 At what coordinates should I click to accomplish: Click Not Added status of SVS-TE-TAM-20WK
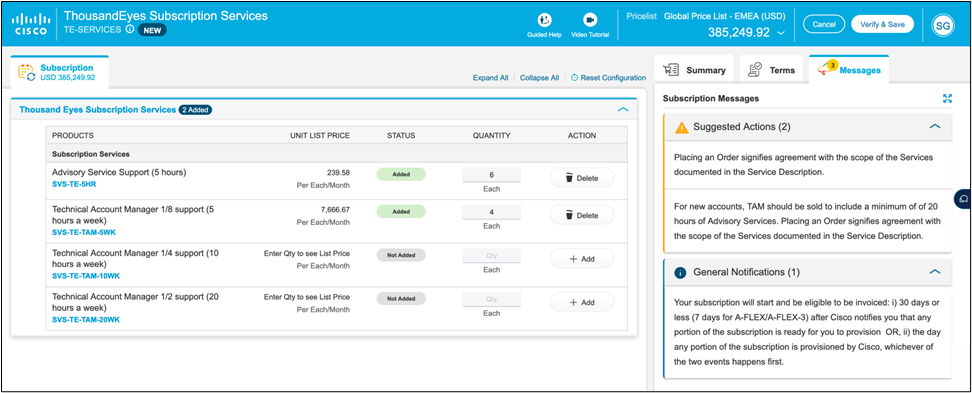point(401,298)
